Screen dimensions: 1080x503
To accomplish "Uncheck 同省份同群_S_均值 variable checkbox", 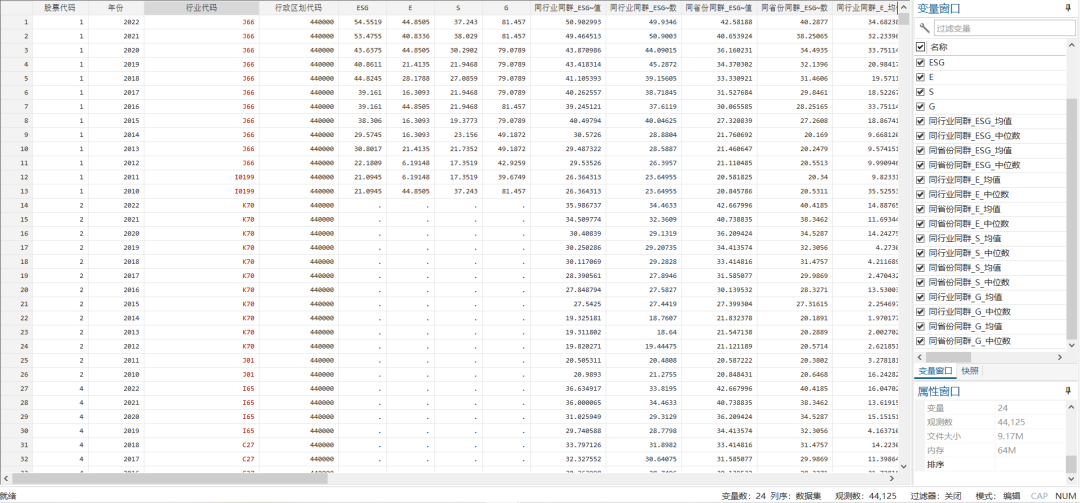I will click(x=921, y=267).
